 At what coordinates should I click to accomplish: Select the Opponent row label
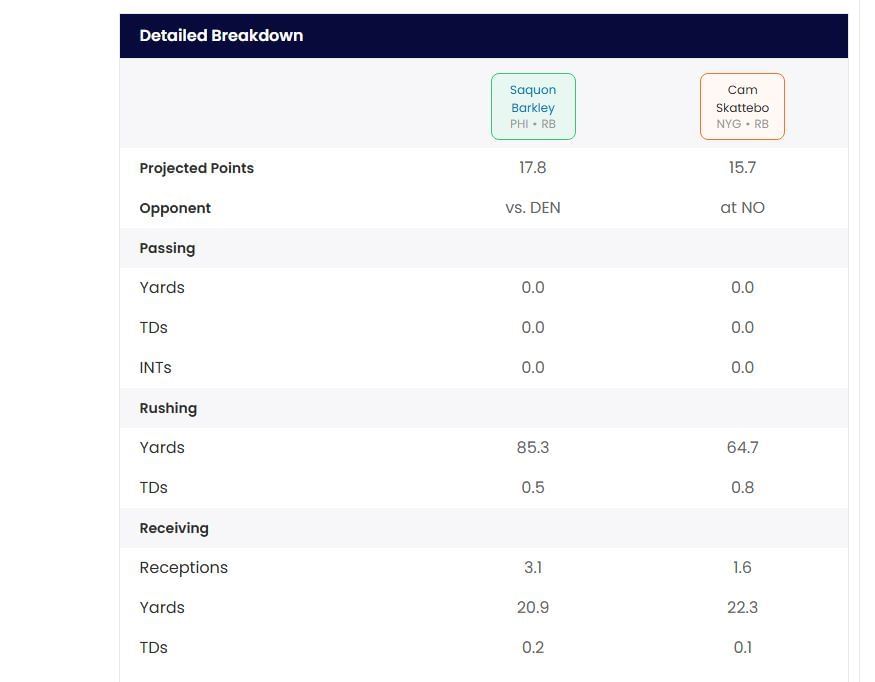[175, 208]
